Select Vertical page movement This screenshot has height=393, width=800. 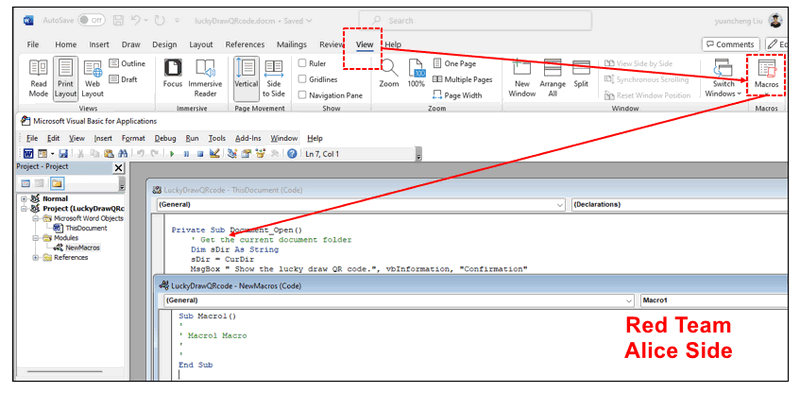246,78
